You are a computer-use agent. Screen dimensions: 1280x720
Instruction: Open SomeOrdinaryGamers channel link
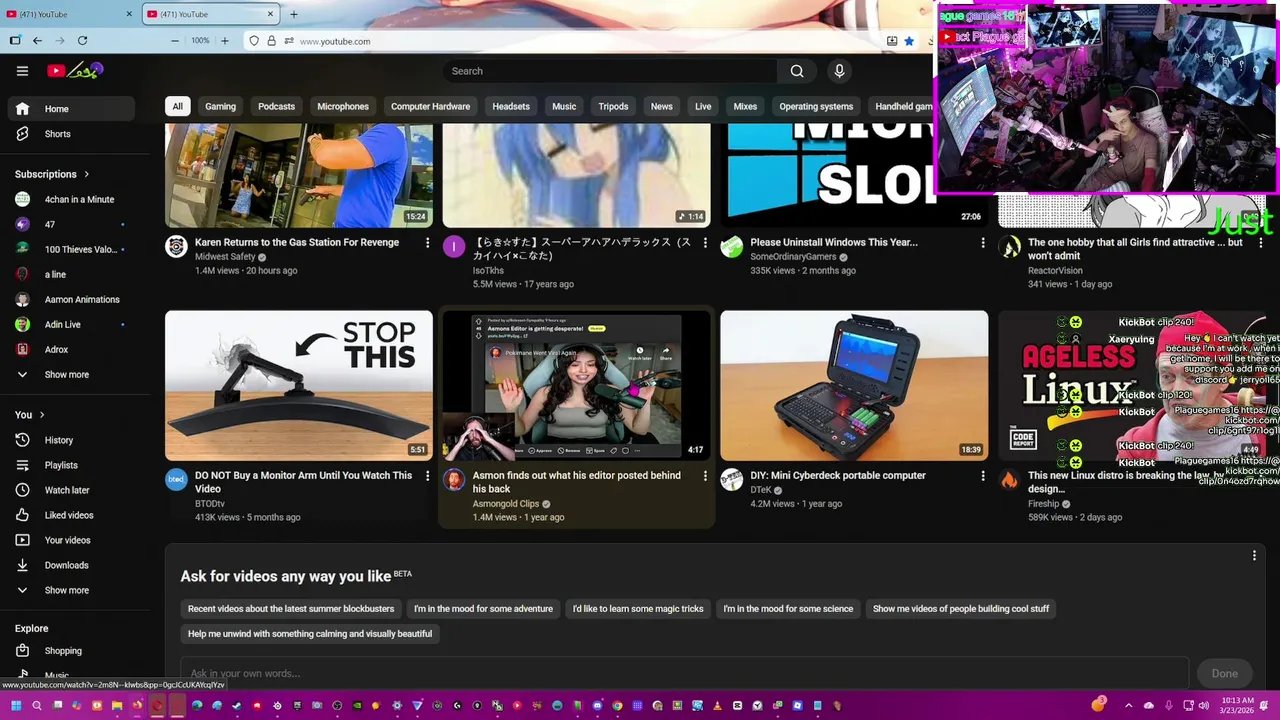coord(793,257)
